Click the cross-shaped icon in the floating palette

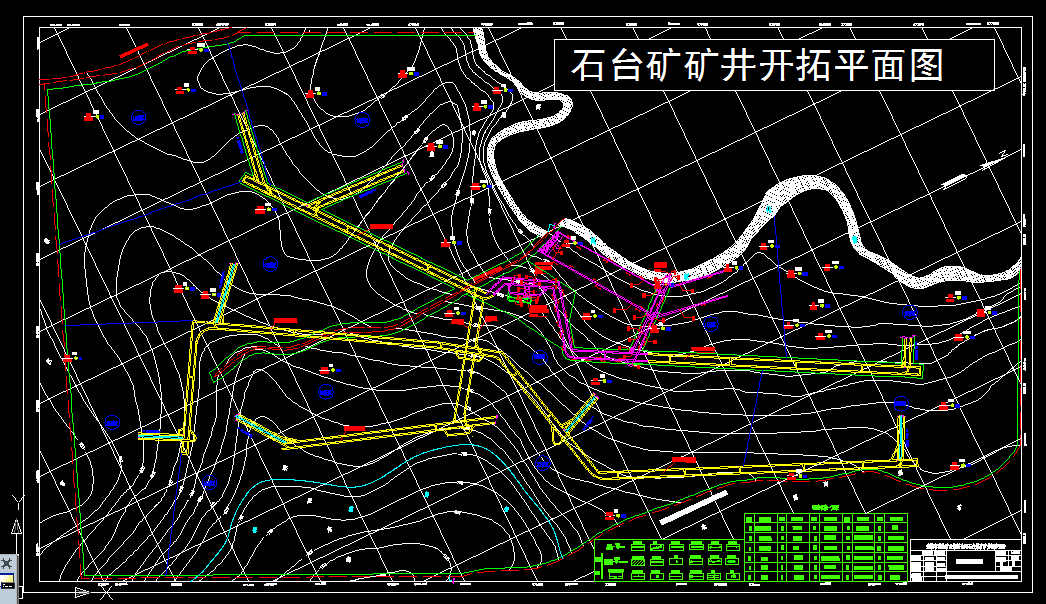click(7, 563)
